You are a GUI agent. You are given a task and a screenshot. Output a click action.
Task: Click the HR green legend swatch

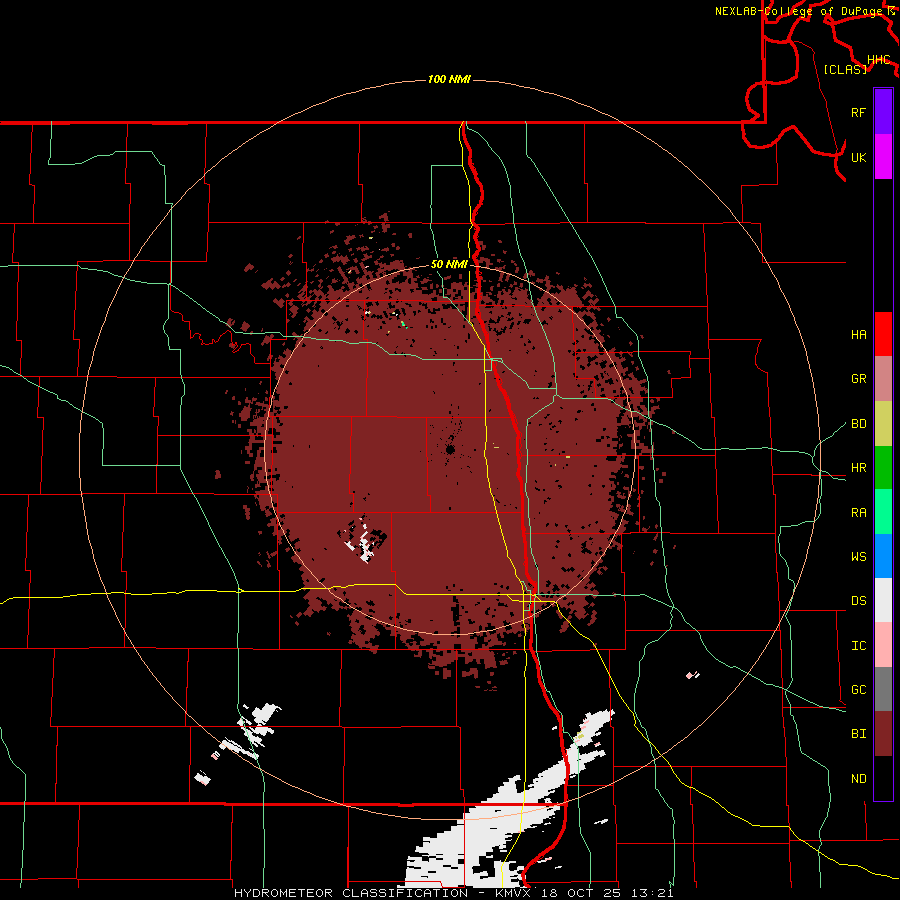click(x=883, y=468)
